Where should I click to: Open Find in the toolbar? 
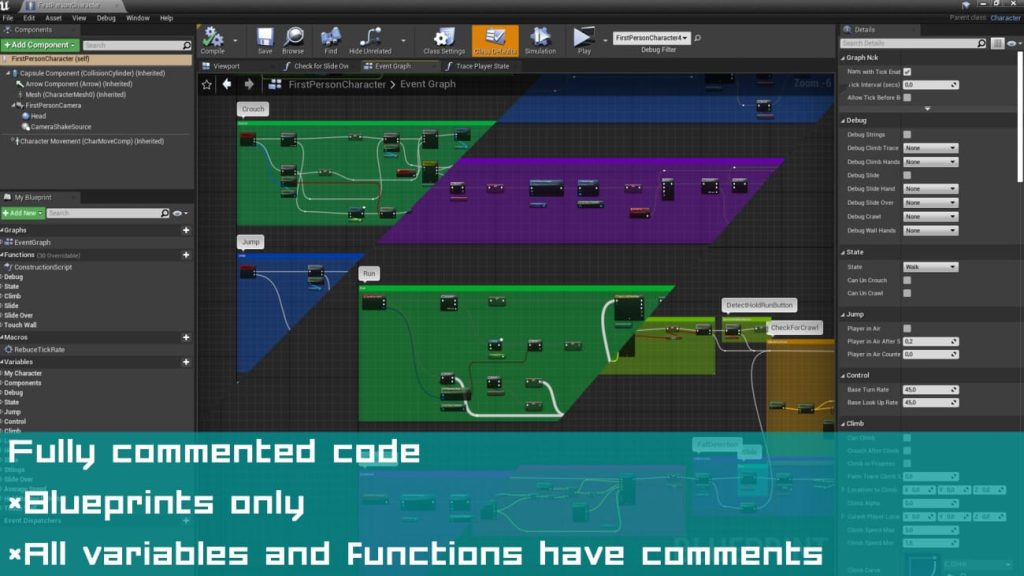[331, 39]
